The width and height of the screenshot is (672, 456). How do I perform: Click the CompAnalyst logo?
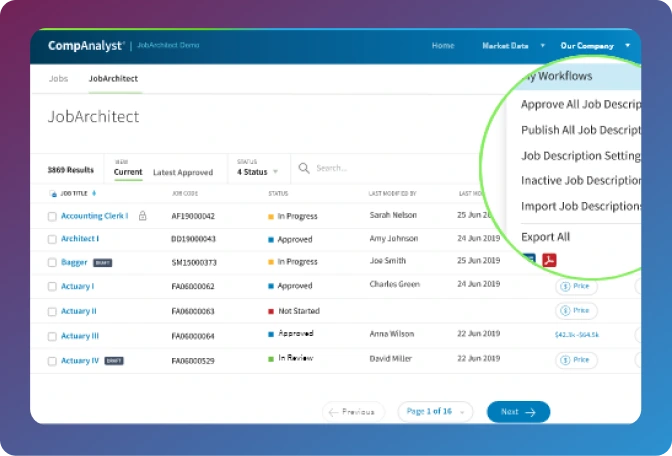tap(86, 46)
